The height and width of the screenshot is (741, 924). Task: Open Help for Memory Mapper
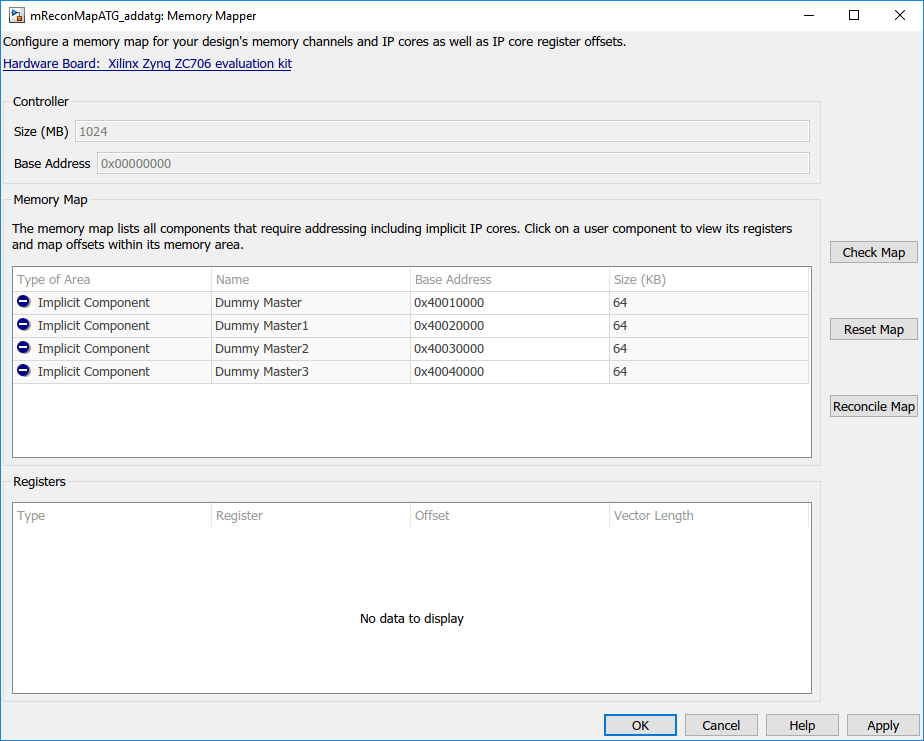[802, 726]
